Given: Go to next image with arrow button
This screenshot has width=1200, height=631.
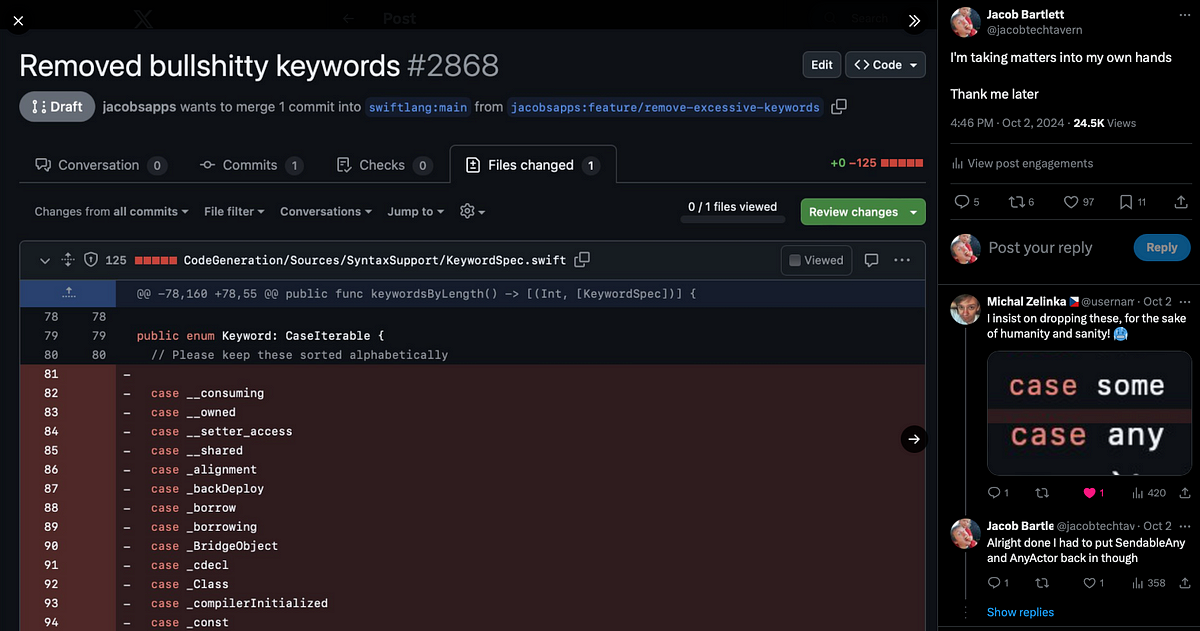Looking at the screenshot, I should coord(913,438).
